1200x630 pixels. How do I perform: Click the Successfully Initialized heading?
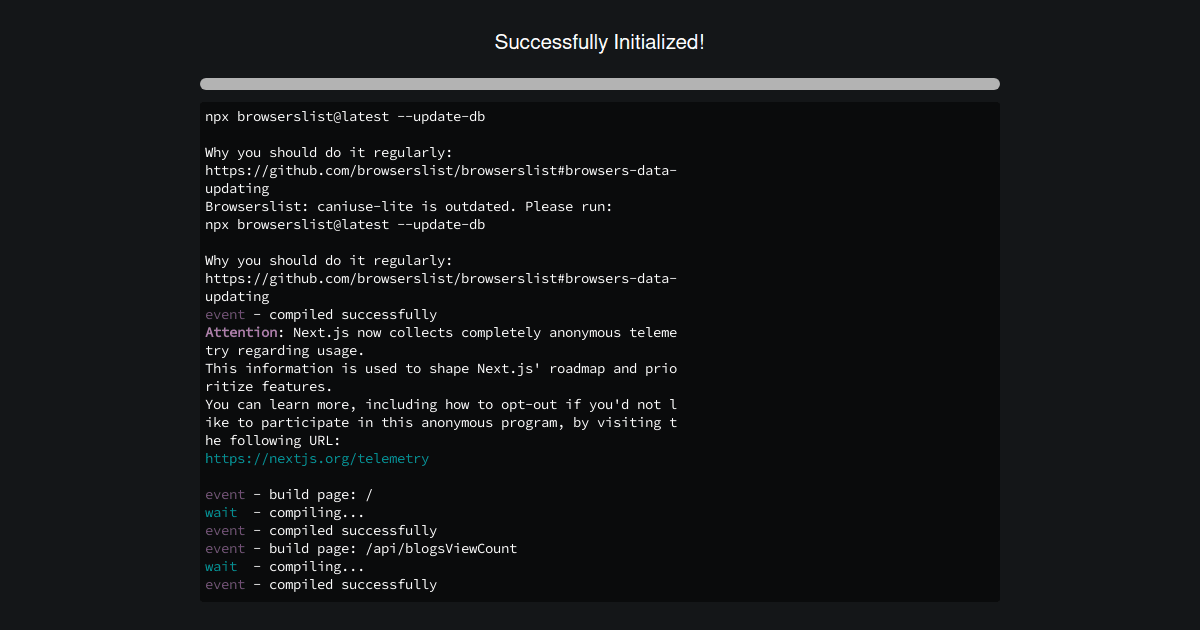[x=599, y=42]
